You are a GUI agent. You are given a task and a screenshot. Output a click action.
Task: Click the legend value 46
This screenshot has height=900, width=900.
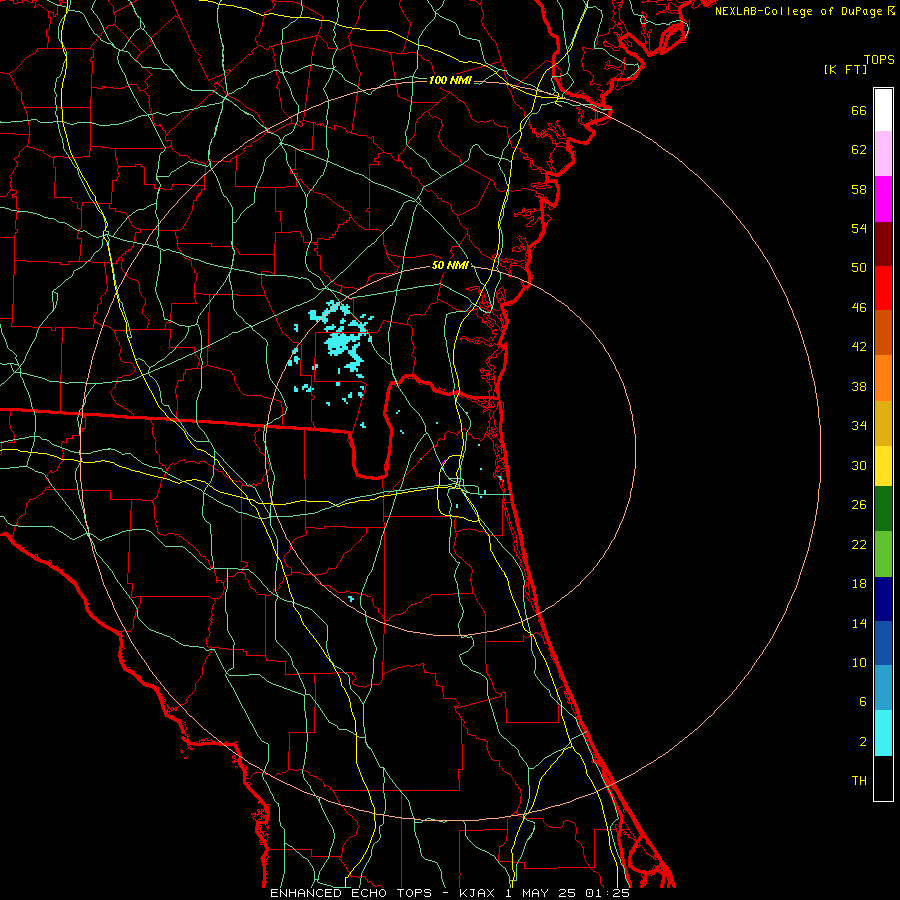tap(859, 308)
